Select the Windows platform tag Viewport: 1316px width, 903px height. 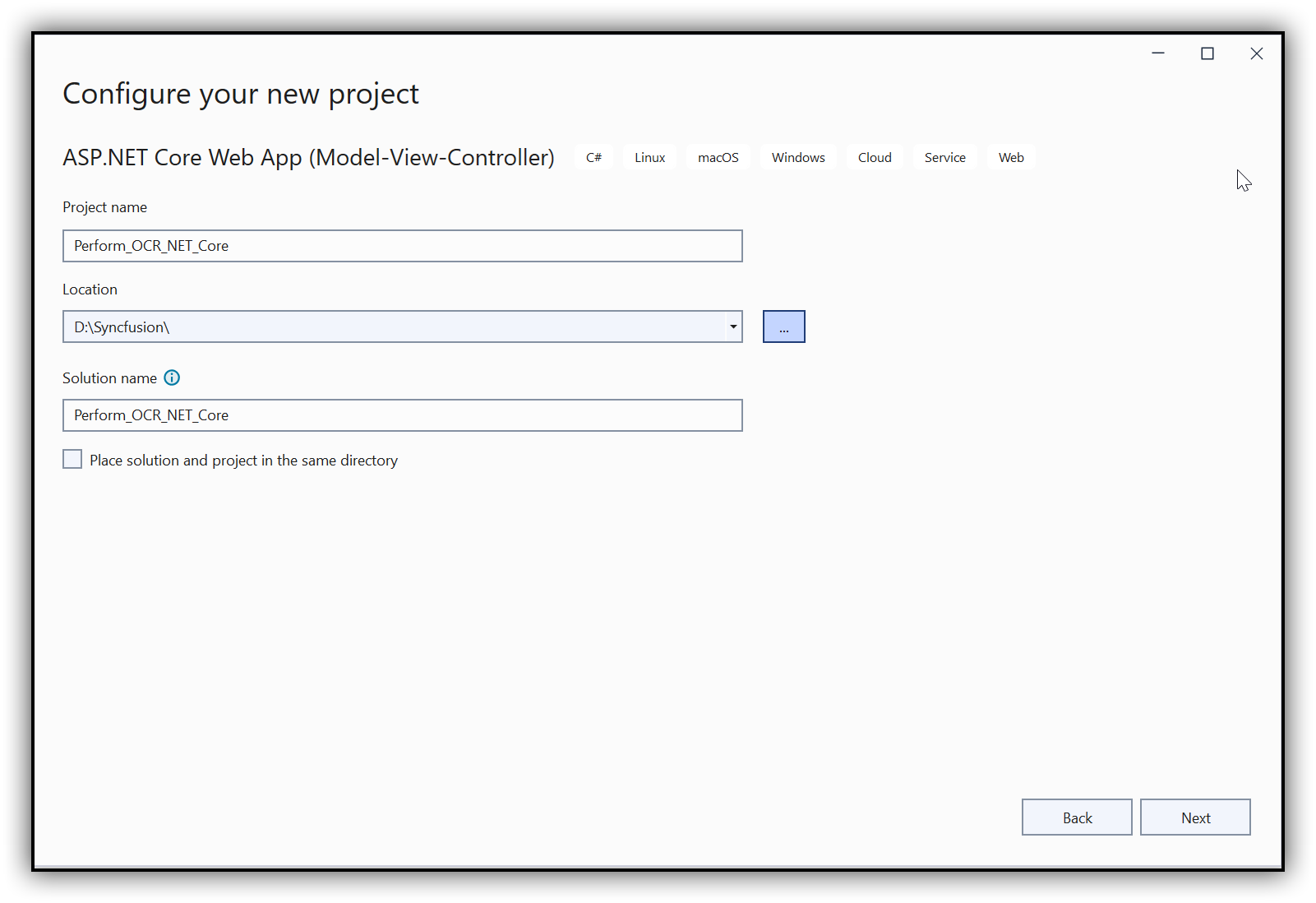(x=797, y=157)
